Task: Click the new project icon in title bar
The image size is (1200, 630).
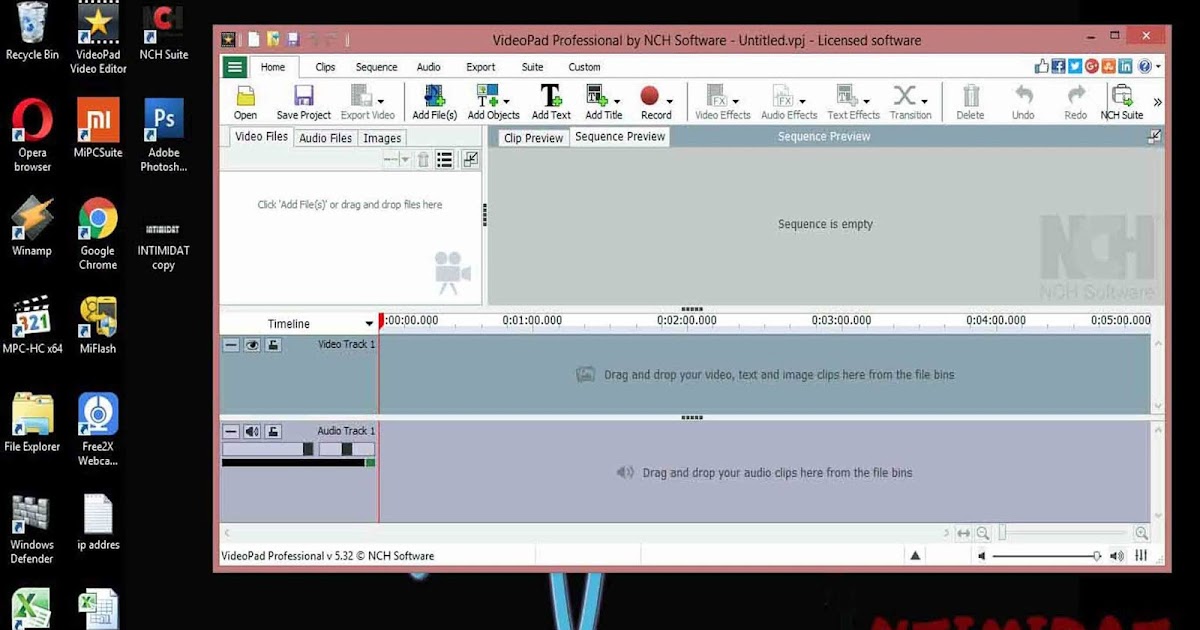Action: tap(254, 40)
